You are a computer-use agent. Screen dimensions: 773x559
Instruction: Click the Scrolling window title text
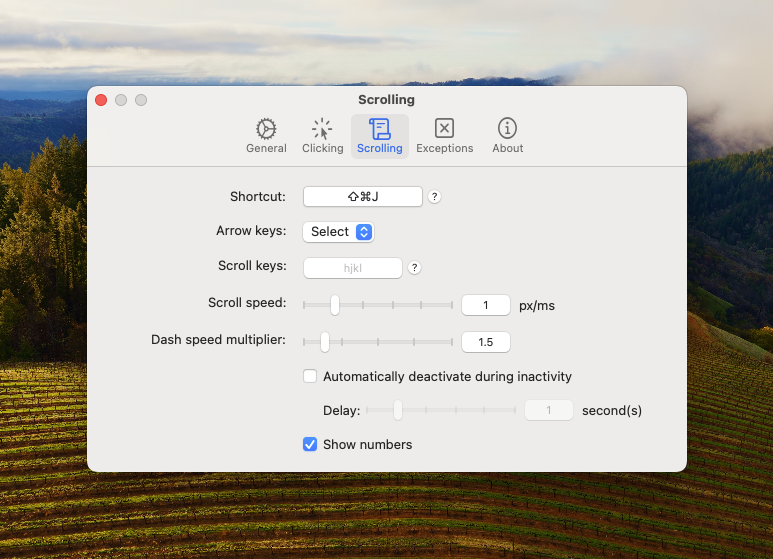386,100
